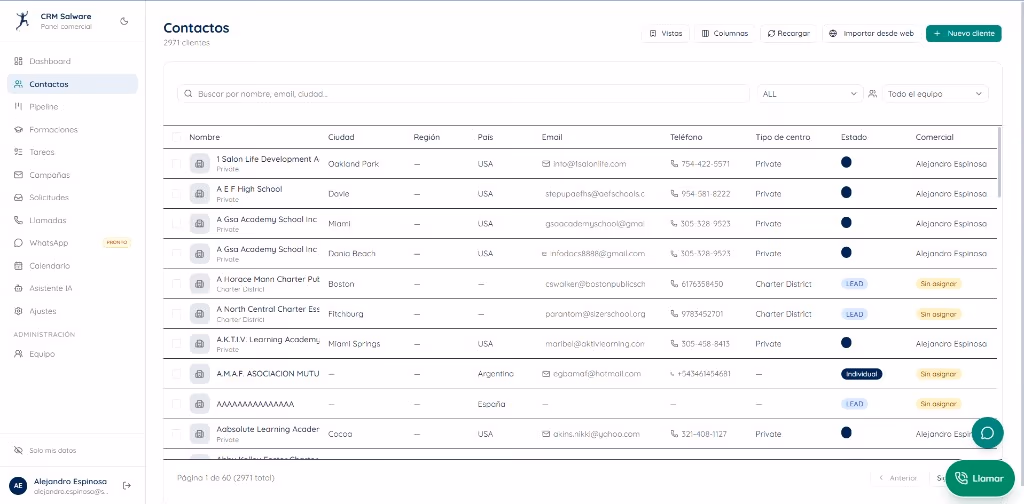Click the Contactos people icon in sidebar
Viewport: 1024px width, 504px height.
[18, 84]
